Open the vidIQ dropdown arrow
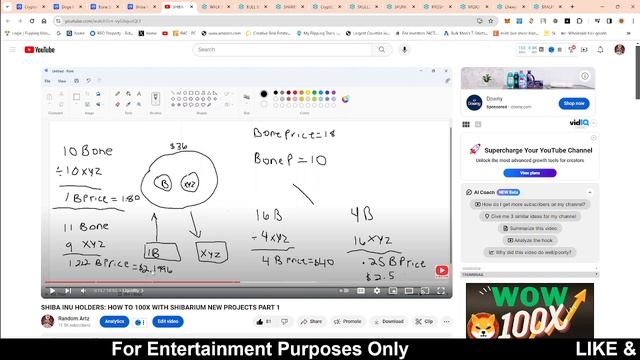Screen dimensions: 640x360 pyautogui.click(x=594, y=123)
